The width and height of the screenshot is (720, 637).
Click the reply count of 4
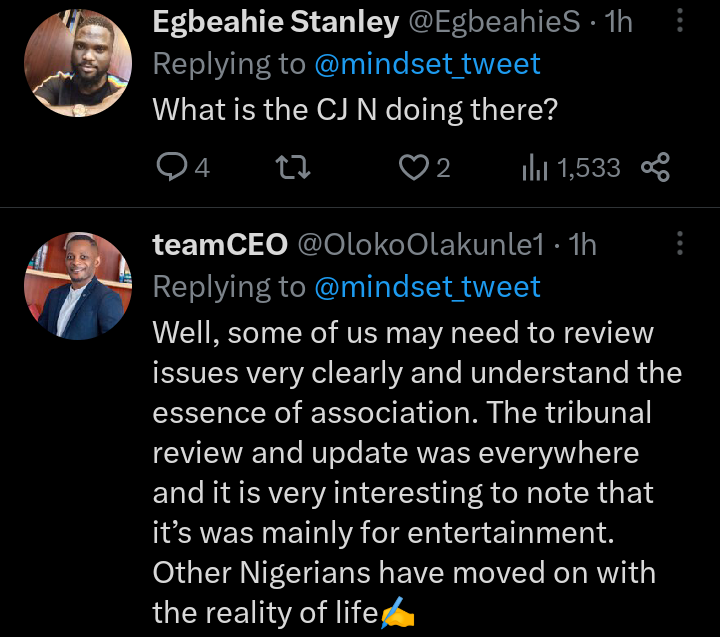pyautogui.click(x=201, y=168)
